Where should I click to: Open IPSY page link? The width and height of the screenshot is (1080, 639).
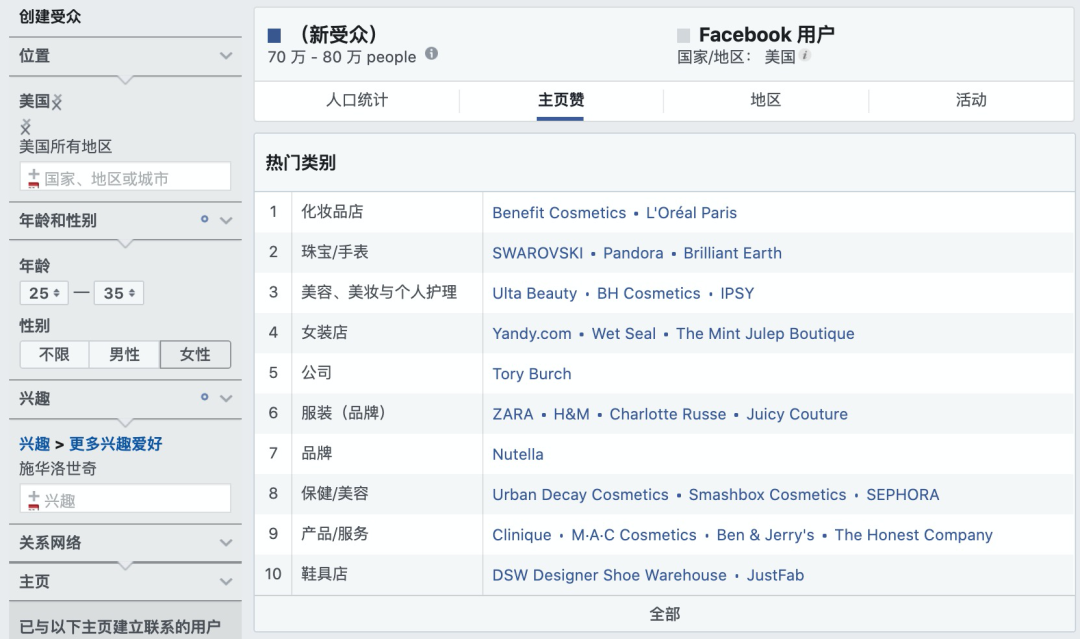[737, 293]
